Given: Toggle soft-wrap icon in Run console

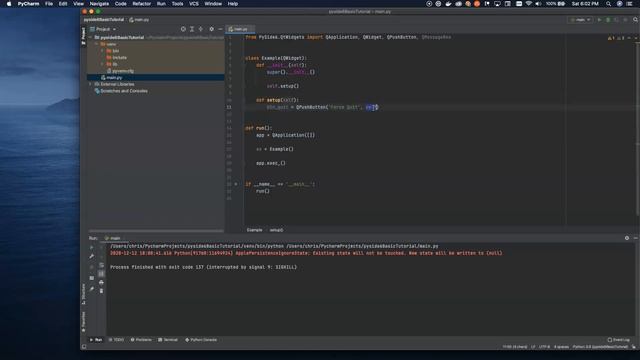Looking at the screenshot, I should (101, 265).
